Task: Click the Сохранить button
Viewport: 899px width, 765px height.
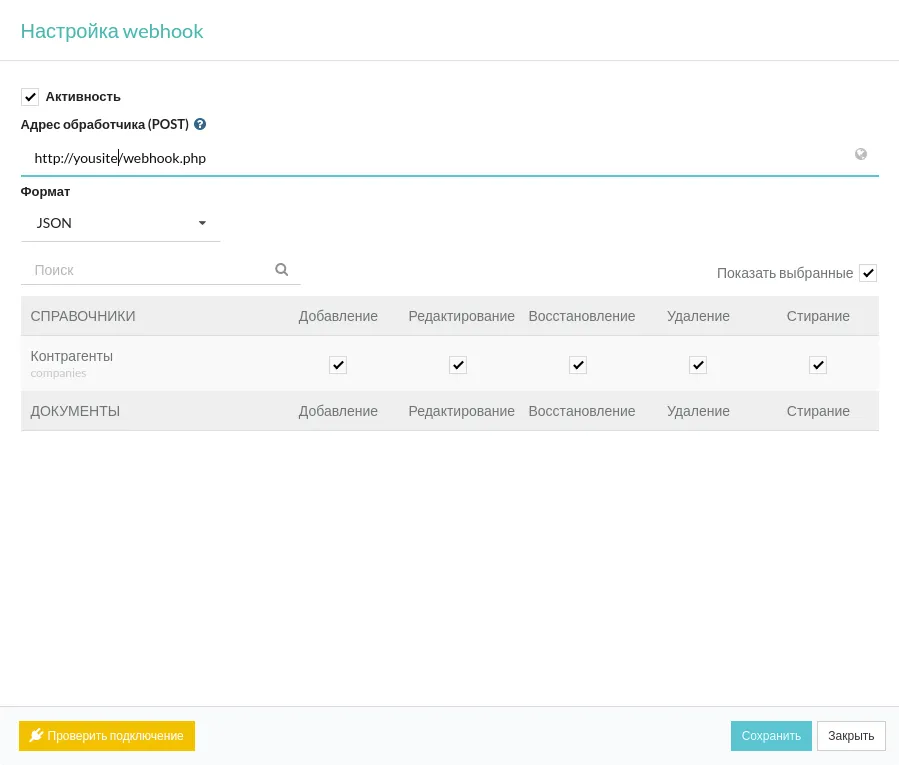Action: coord(771,736)
